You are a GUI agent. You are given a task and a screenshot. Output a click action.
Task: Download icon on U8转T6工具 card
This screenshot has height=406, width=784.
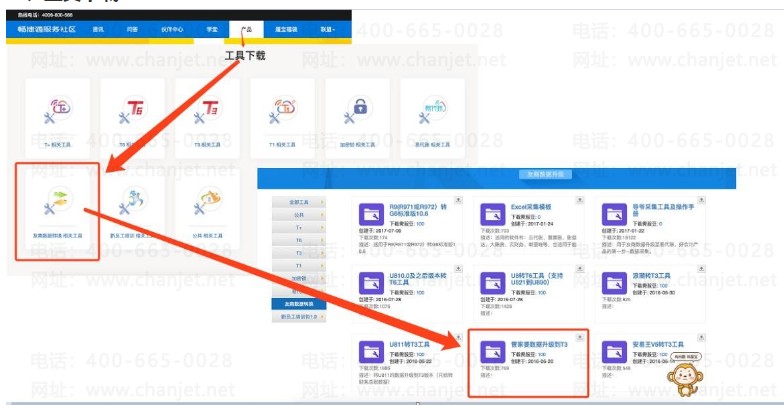point(579,268)
